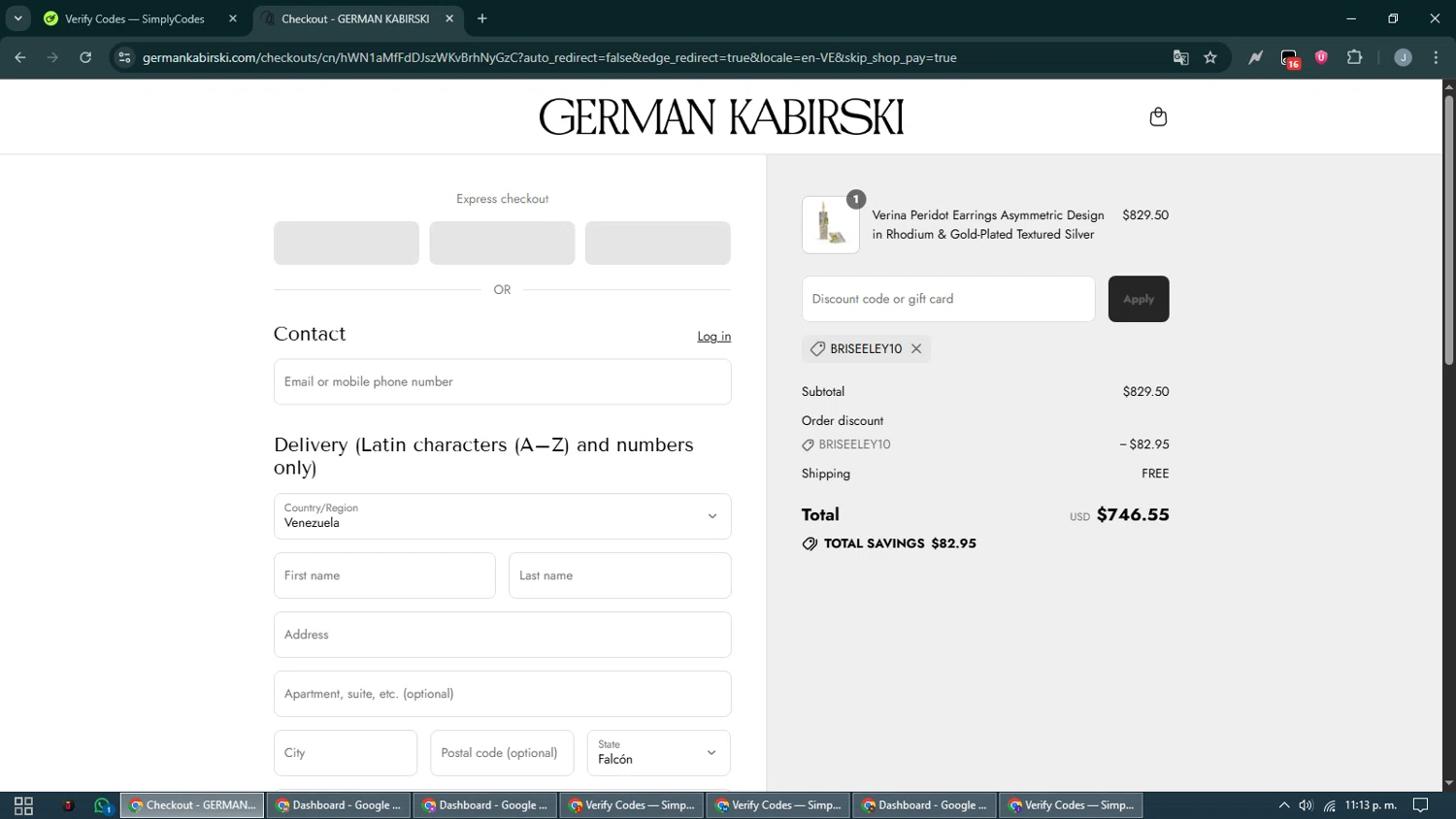Click the Email or mobile phone number field
Viewport: 1456px width, 819px height.
[503, 381]
